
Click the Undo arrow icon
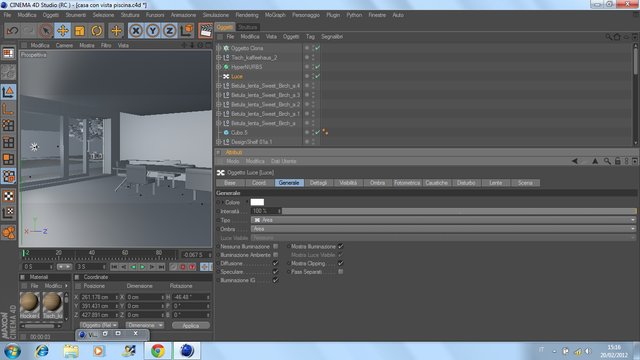(12, 31)
